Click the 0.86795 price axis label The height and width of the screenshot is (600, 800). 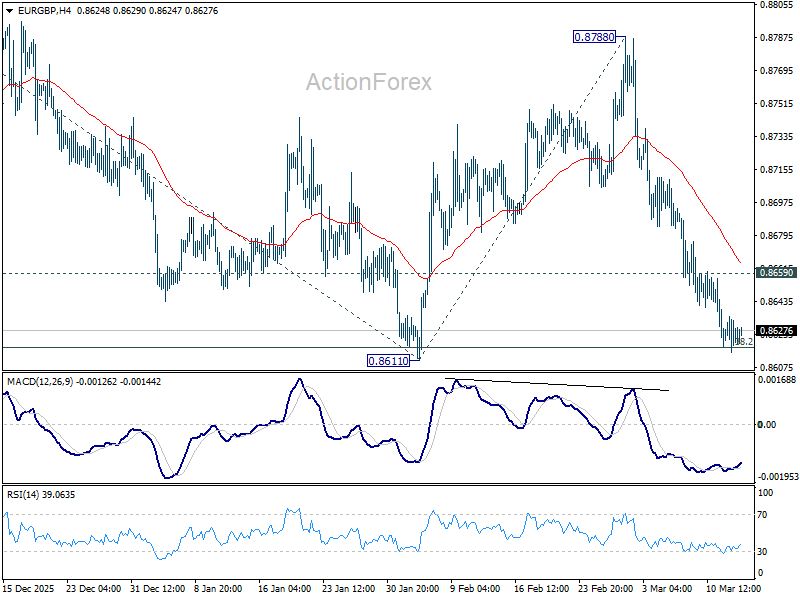777,236
